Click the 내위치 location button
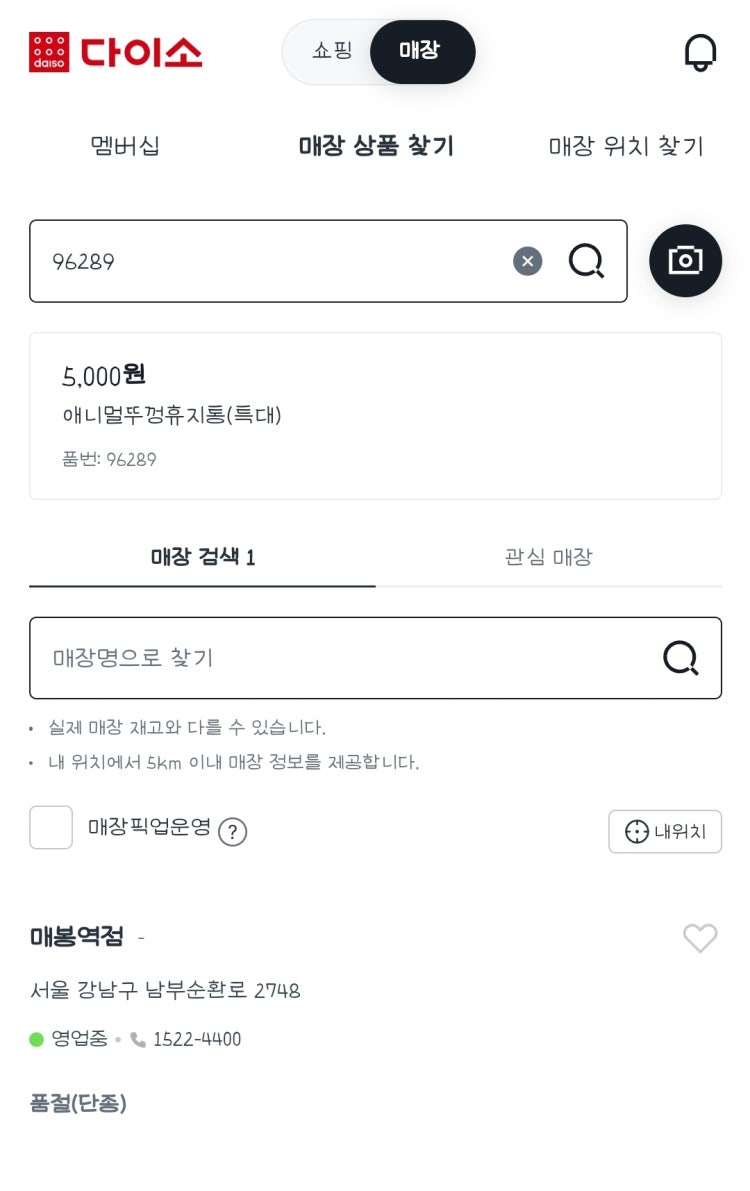 click(x=665, y=832)
